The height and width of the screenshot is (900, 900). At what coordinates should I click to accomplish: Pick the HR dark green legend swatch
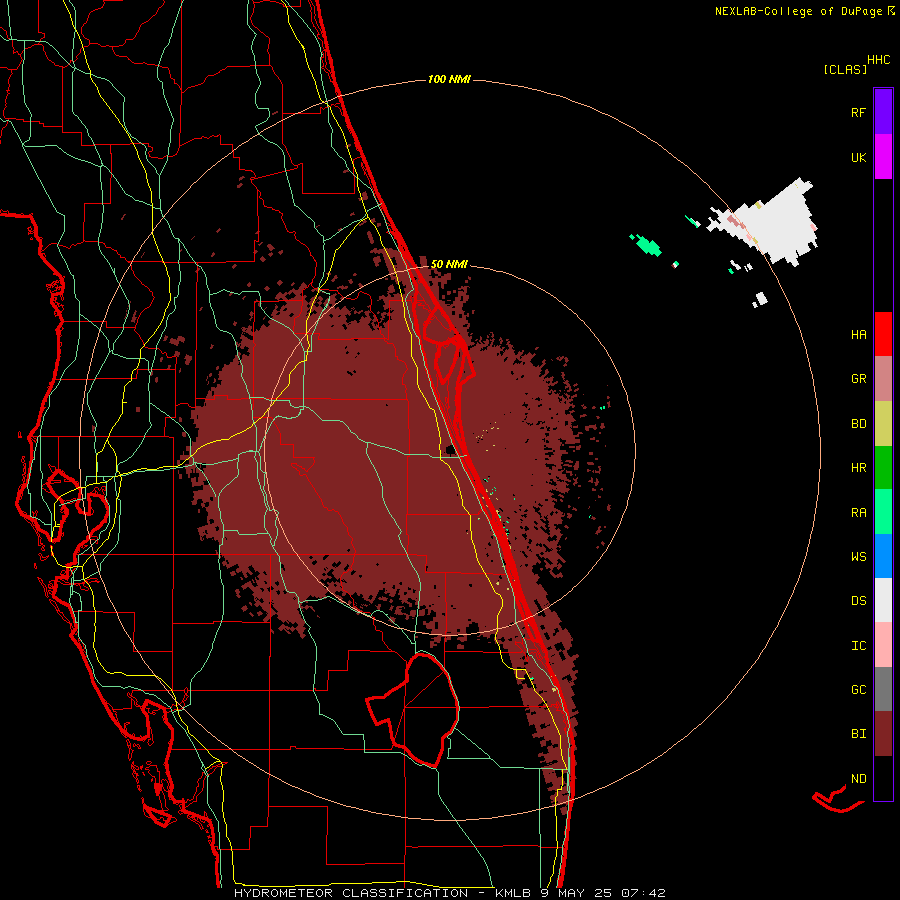[883, 468]
